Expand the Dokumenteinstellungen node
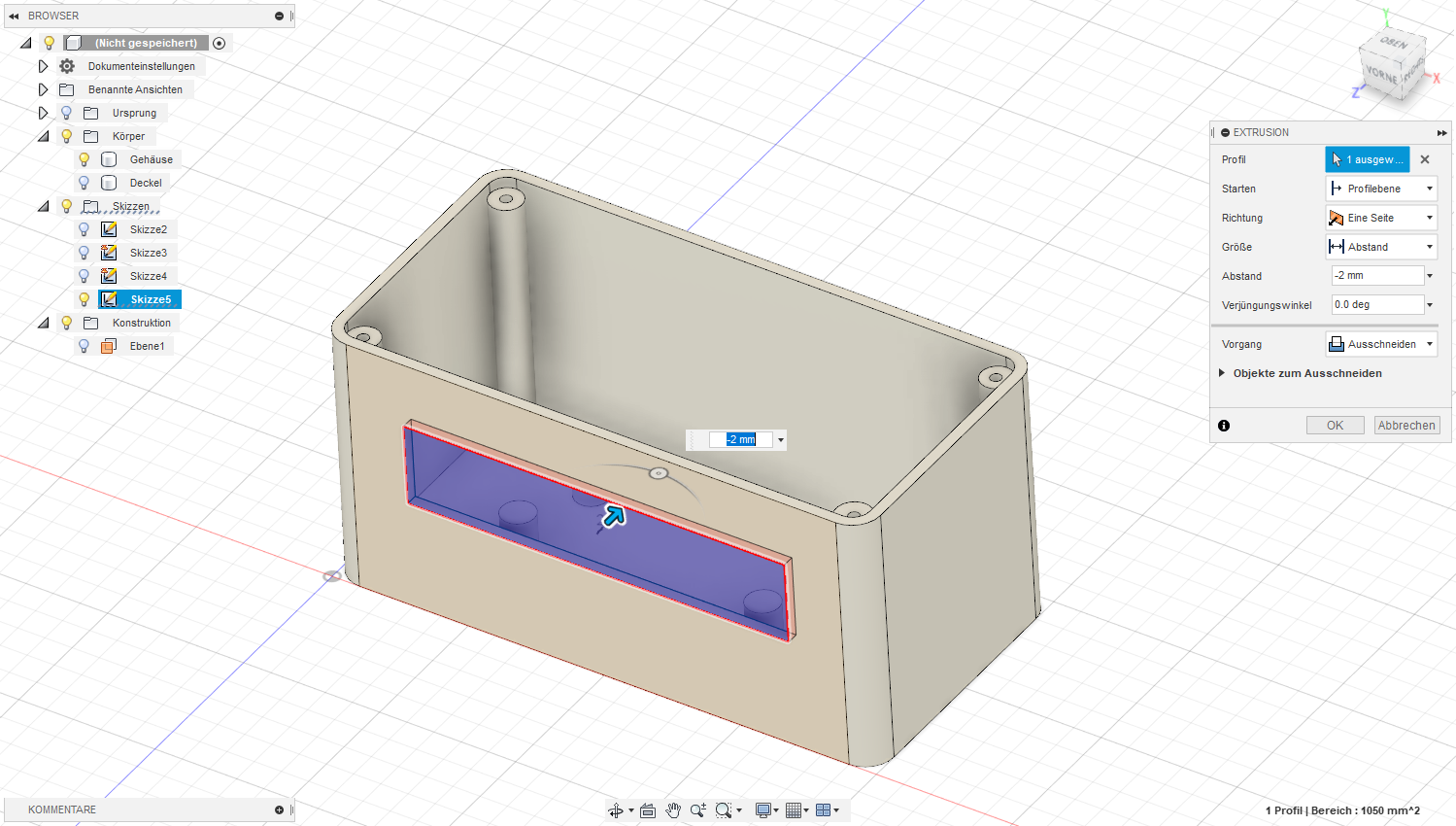 (x=43, y=66)
